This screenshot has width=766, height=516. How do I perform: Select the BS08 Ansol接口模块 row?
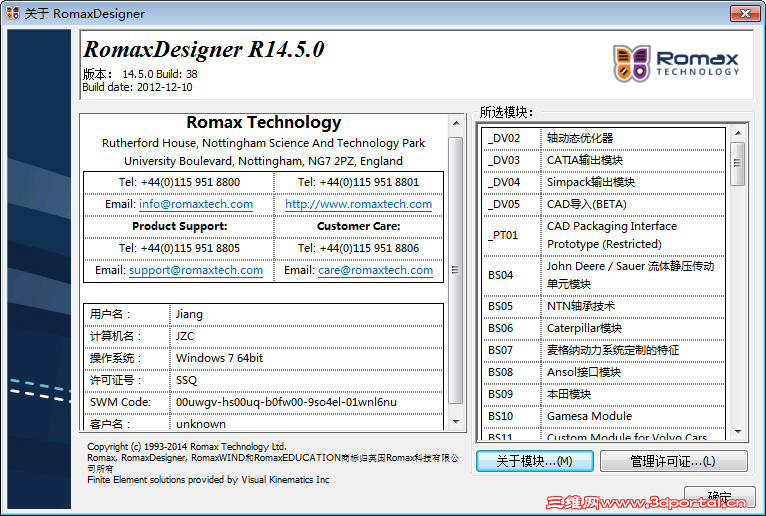coord(604,372)
